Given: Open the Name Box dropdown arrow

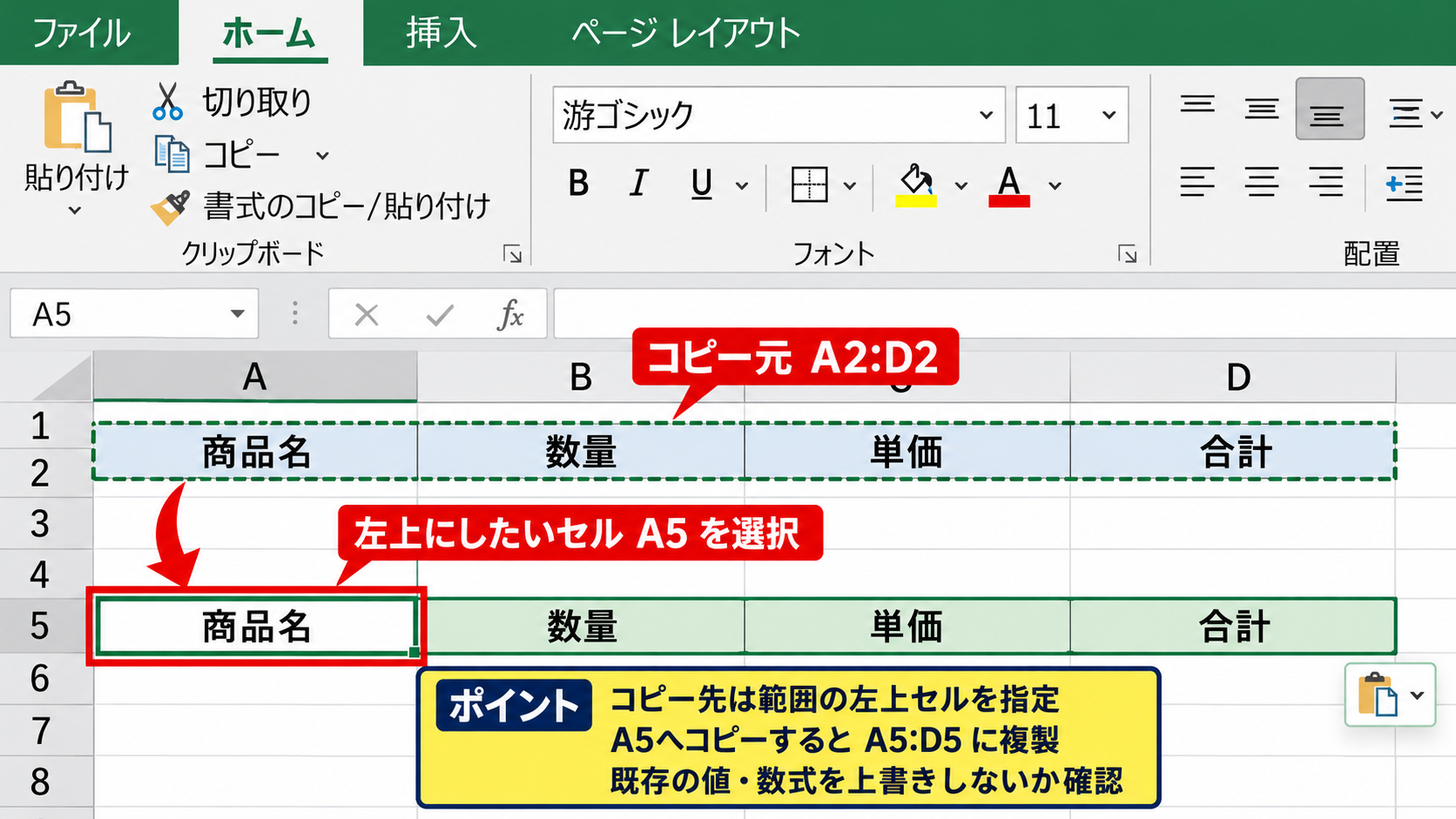Looking at the screenshot, I should [x=237, y=314].
